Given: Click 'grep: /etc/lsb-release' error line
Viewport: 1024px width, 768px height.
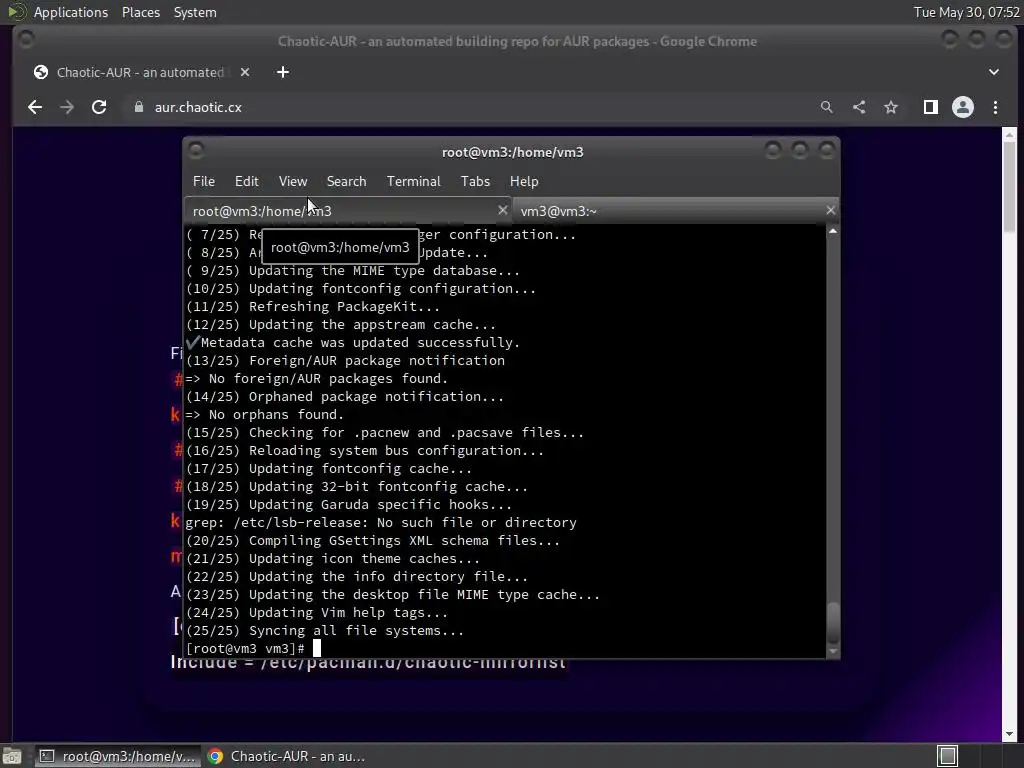Looking at the screenshot, I should click(x=381, y=522).
